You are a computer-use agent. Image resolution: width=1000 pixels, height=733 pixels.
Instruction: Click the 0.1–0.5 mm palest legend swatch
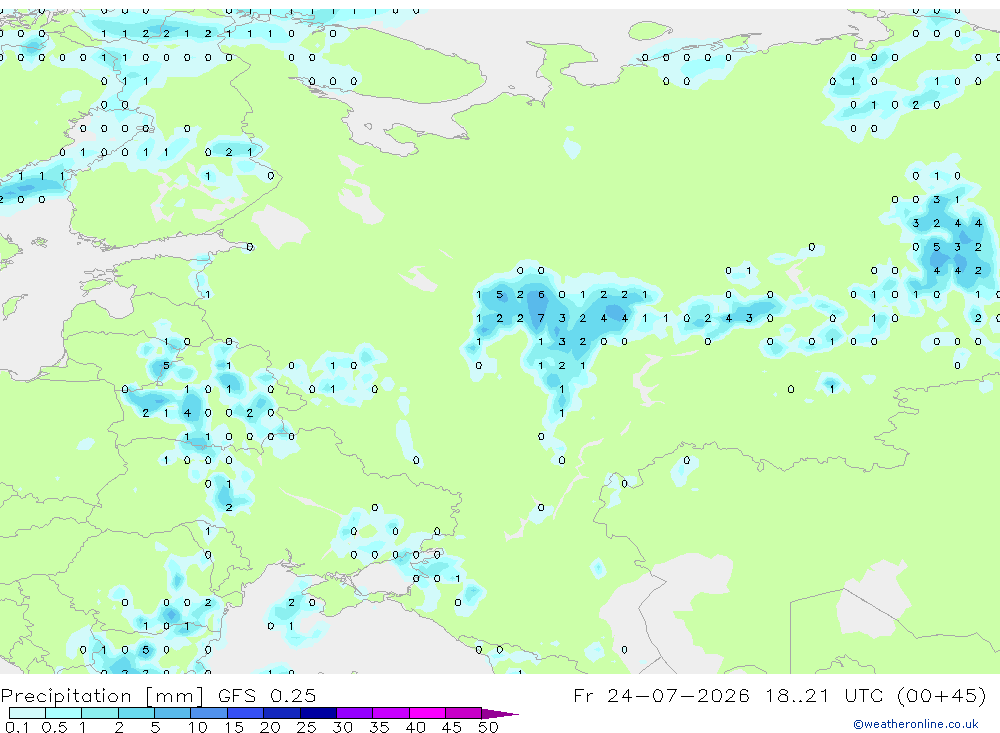tap(27, 713)
